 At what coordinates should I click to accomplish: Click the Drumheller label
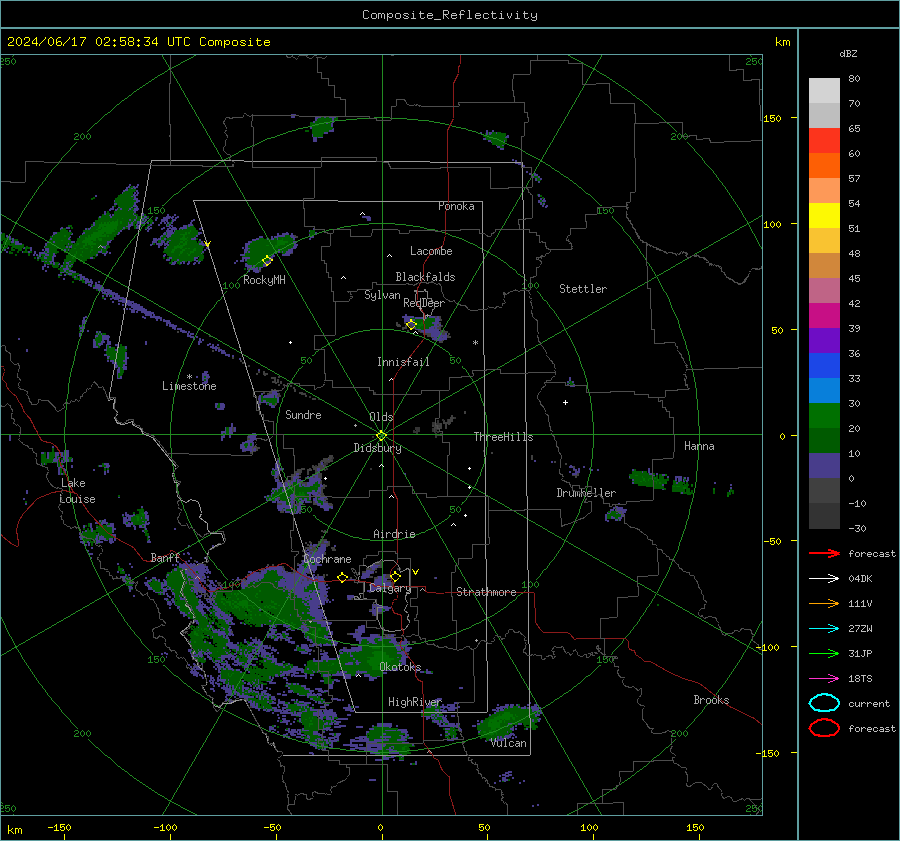coord(586,493)
